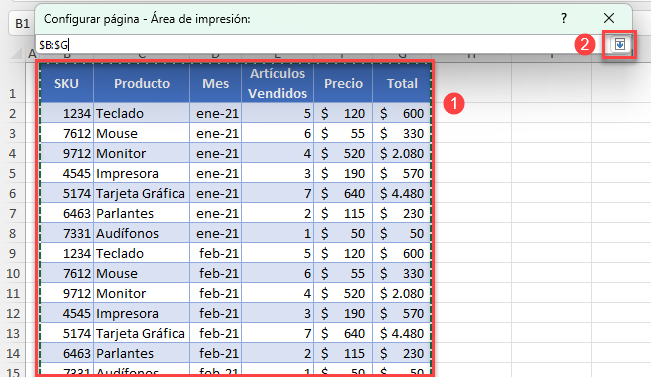This screenshot has width=651, height=377.
Task: Select SKU 9712 in row 11
Action: click(67, 293)
